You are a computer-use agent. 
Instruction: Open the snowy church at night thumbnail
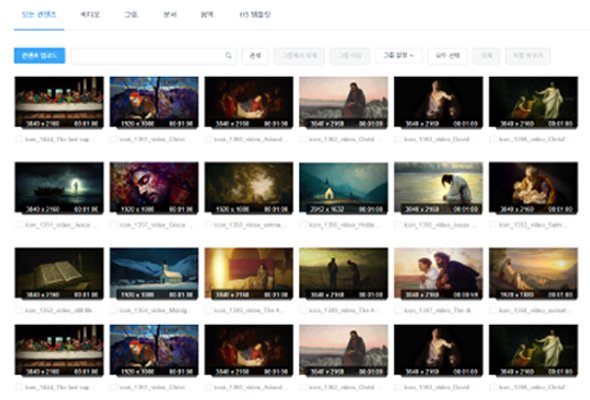pyautogui.click(x=154, y=274)
